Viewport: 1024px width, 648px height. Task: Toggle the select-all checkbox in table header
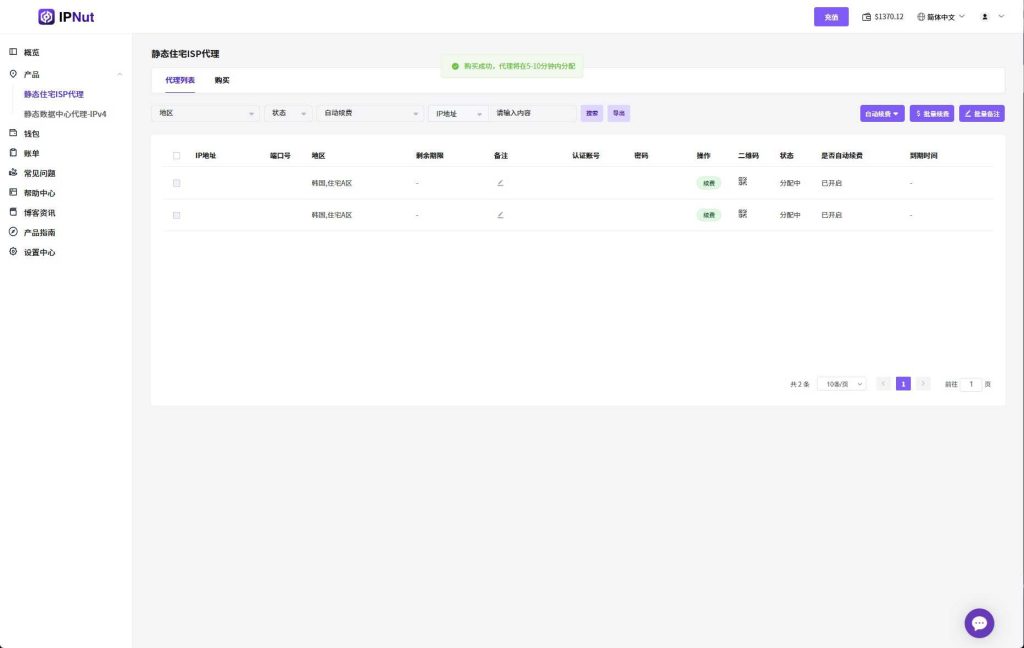pyautogui.click(x=177, y=156)
